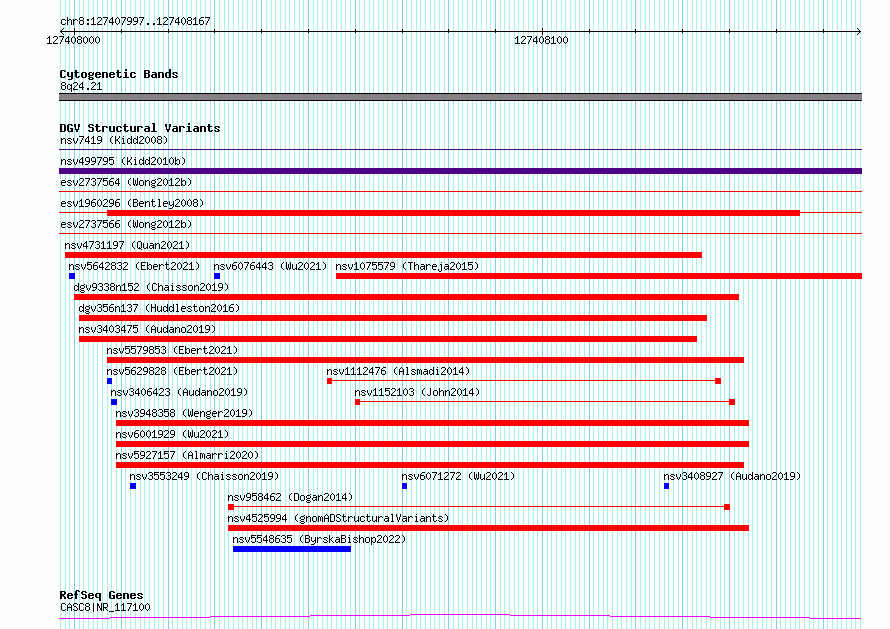The width and height of the screenshot is (890, 629).
Task: Open the nsv1075579 (Thareja2015) variant label
Action: coord(407,266)
